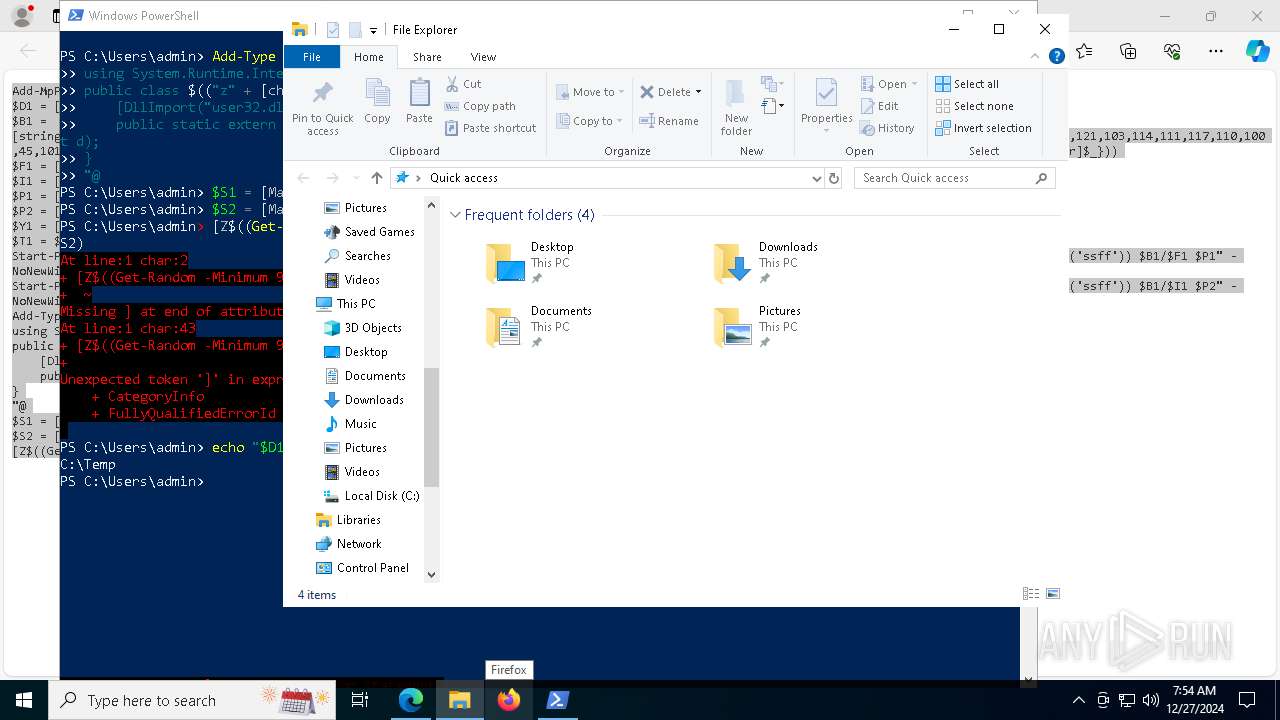Click Paste shortcut command

pos(490,128)
